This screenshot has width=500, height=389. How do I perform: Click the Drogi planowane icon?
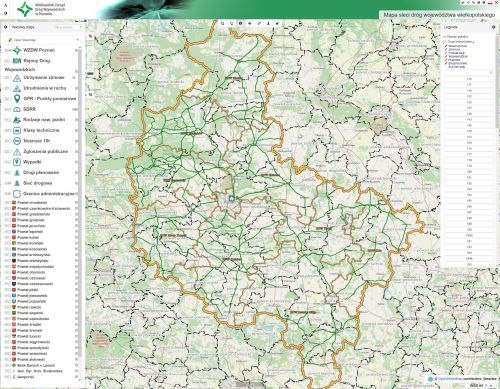click(17, 173)
